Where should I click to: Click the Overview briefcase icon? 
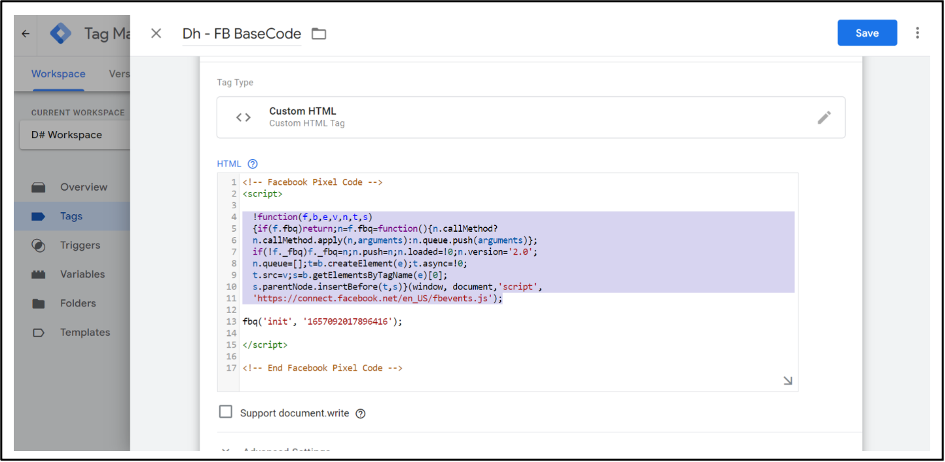pyautogui.click(x=39, y=187)
